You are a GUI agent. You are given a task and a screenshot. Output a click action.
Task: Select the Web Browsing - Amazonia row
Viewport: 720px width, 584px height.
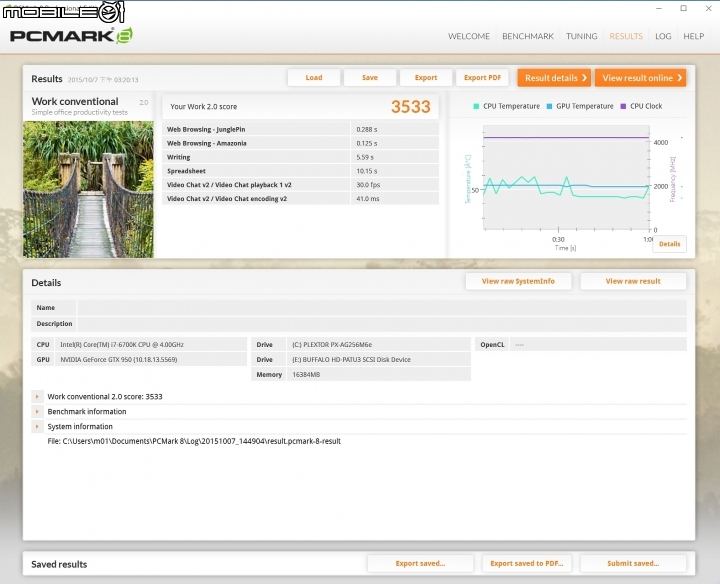(x=300, y=143)
